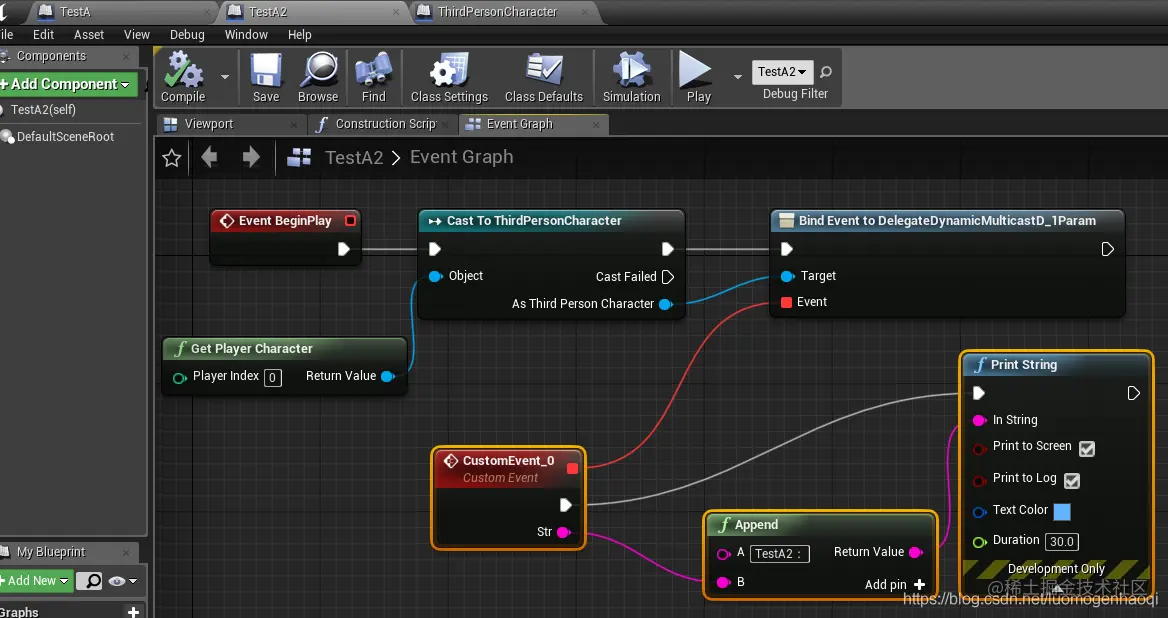1168x618 pixels.
Task: Click Get Player Character Return Value pin
Action: point(387,376)
